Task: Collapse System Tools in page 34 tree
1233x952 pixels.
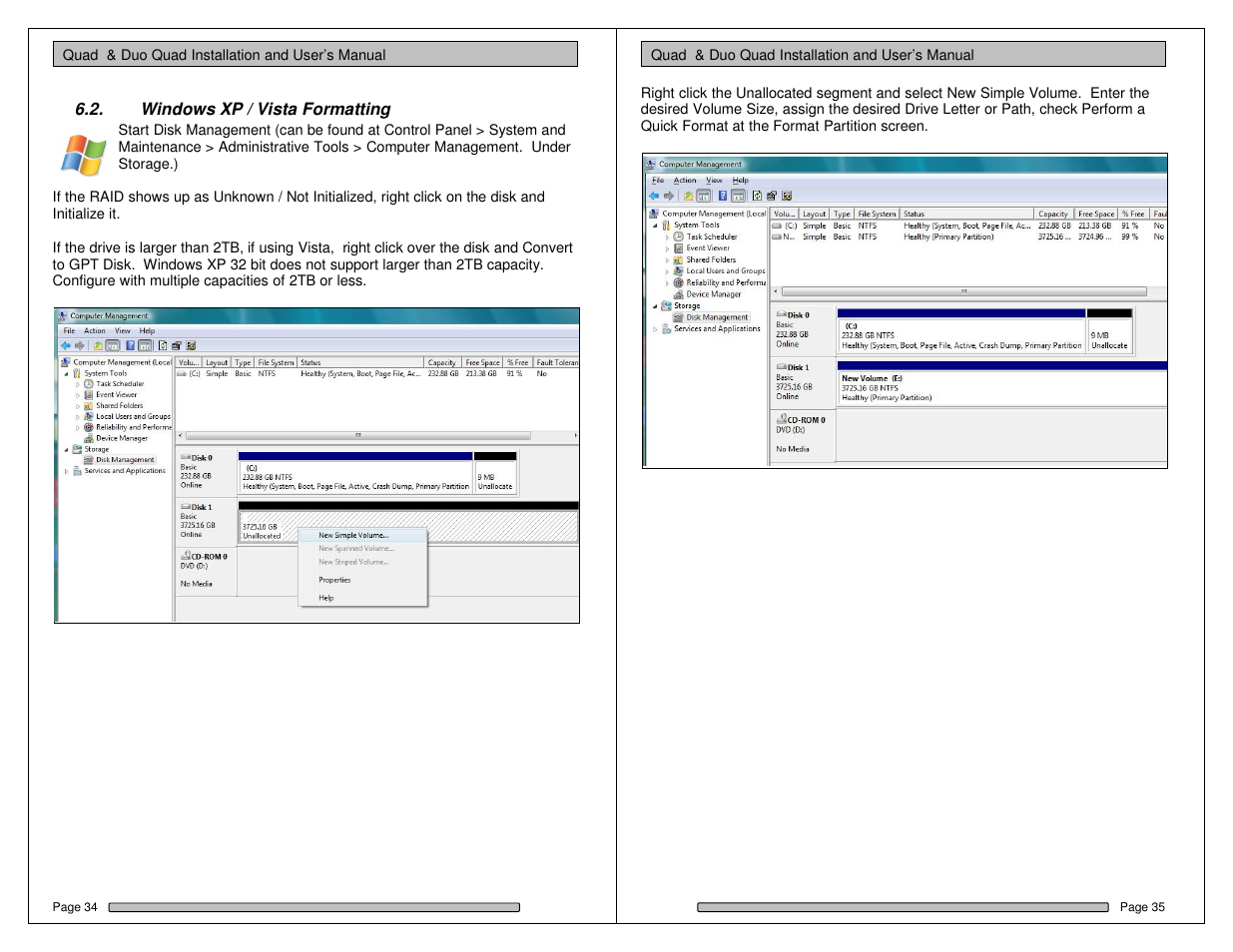Action: coord(66,374)
